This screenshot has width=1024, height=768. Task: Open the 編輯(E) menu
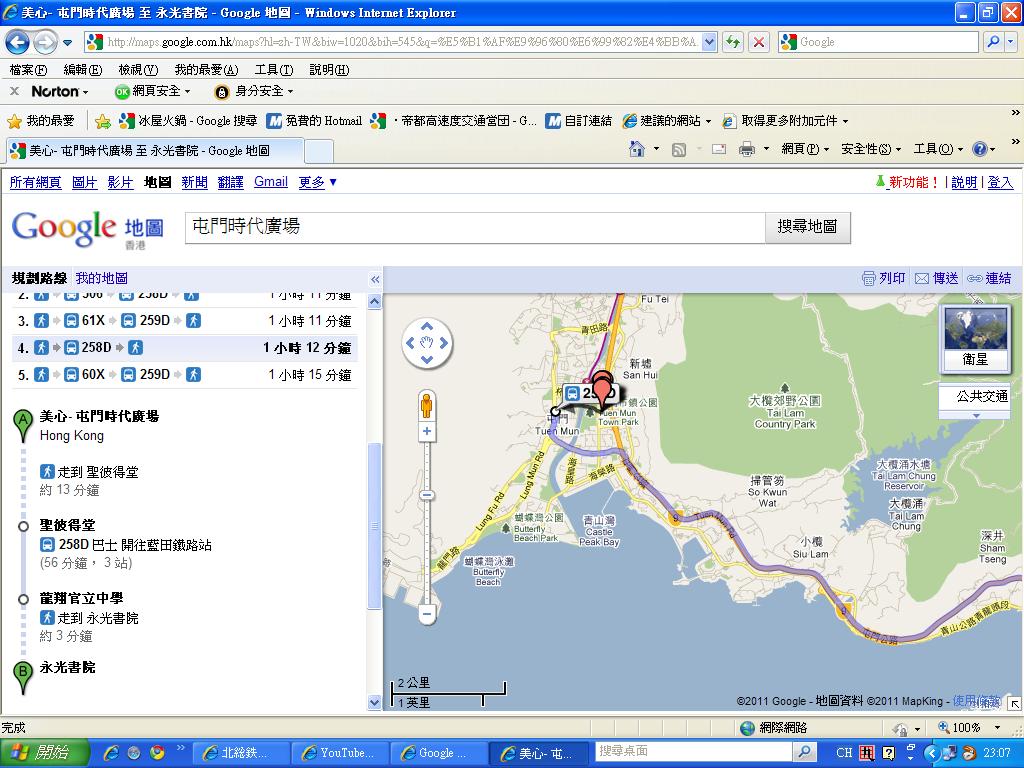(83, 70)
